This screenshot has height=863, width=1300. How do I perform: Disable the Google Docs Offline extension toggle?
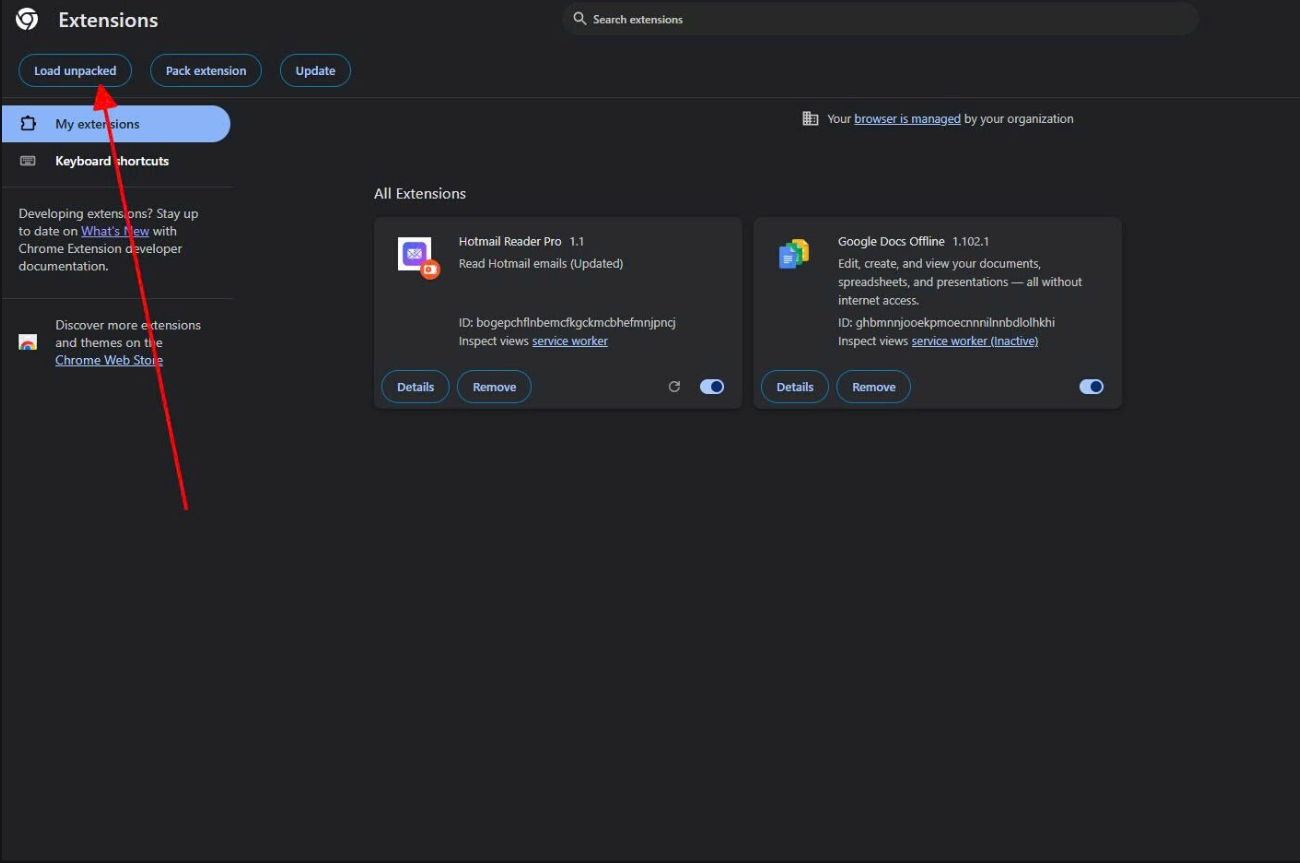click(1091, 386)
